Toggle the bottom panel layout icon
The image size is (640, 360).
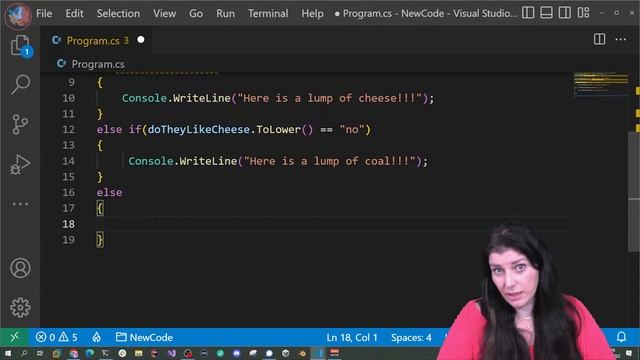(x=546, y=13)
